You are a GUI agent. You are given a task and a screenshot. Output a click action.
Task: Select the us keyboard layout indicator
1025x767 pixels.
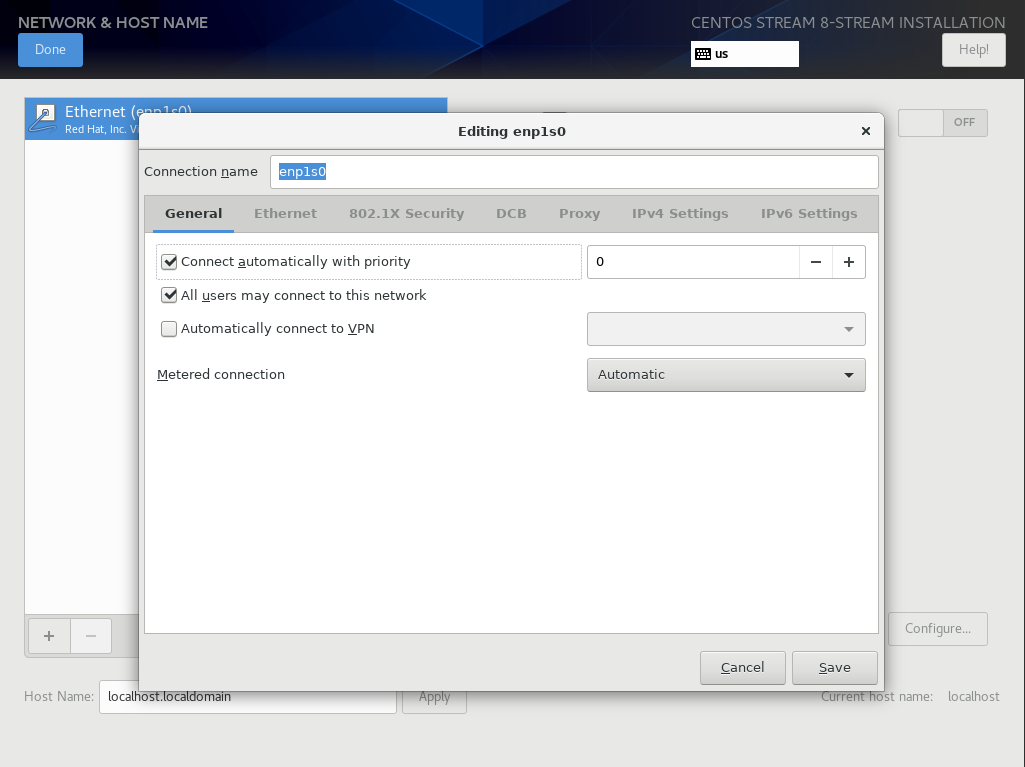[745, 54]
